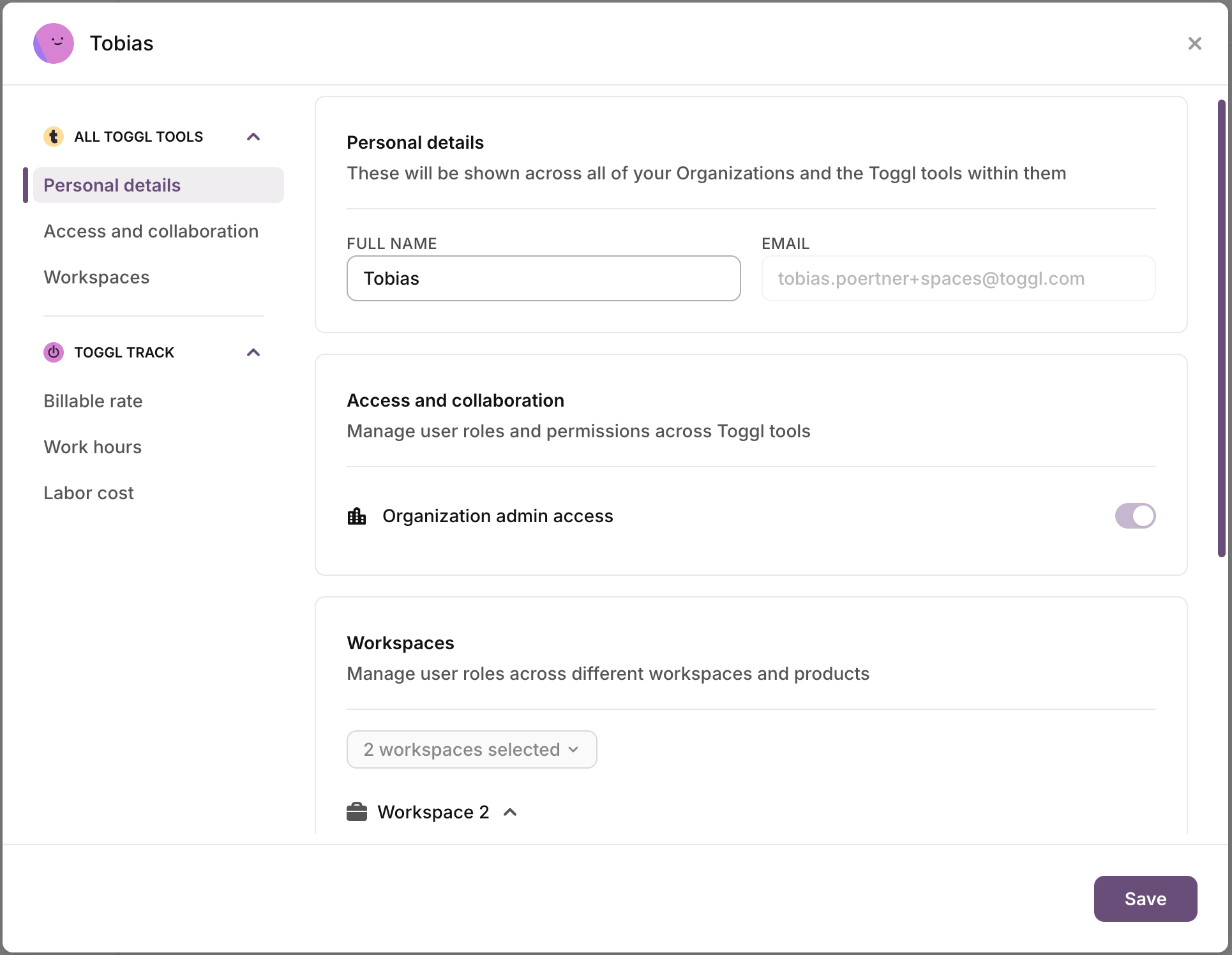Open Workspaces sidebar item
This screenshot has height=955, width=1232.
click(96, 277)
